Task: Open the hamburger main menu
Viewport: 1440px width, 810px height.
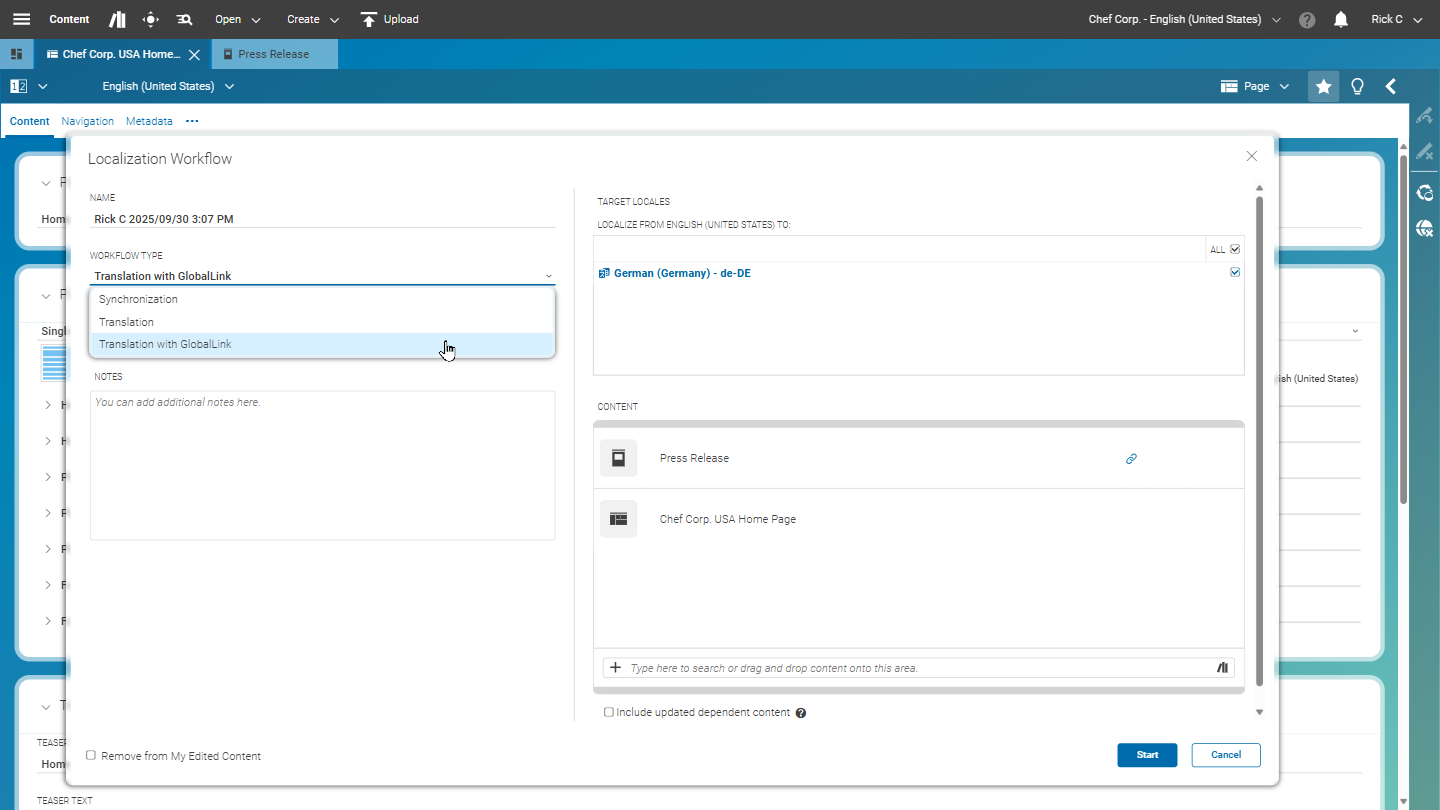Action: point(21,19)
